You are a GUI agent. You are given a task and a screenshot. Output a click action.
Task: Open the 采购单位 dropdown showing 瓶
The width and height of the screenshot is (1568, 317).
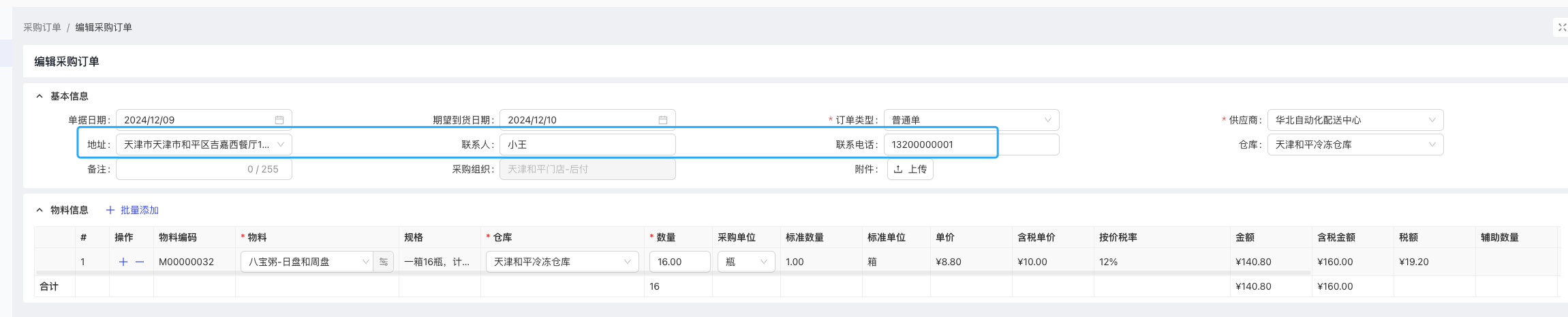coord(746,262)
